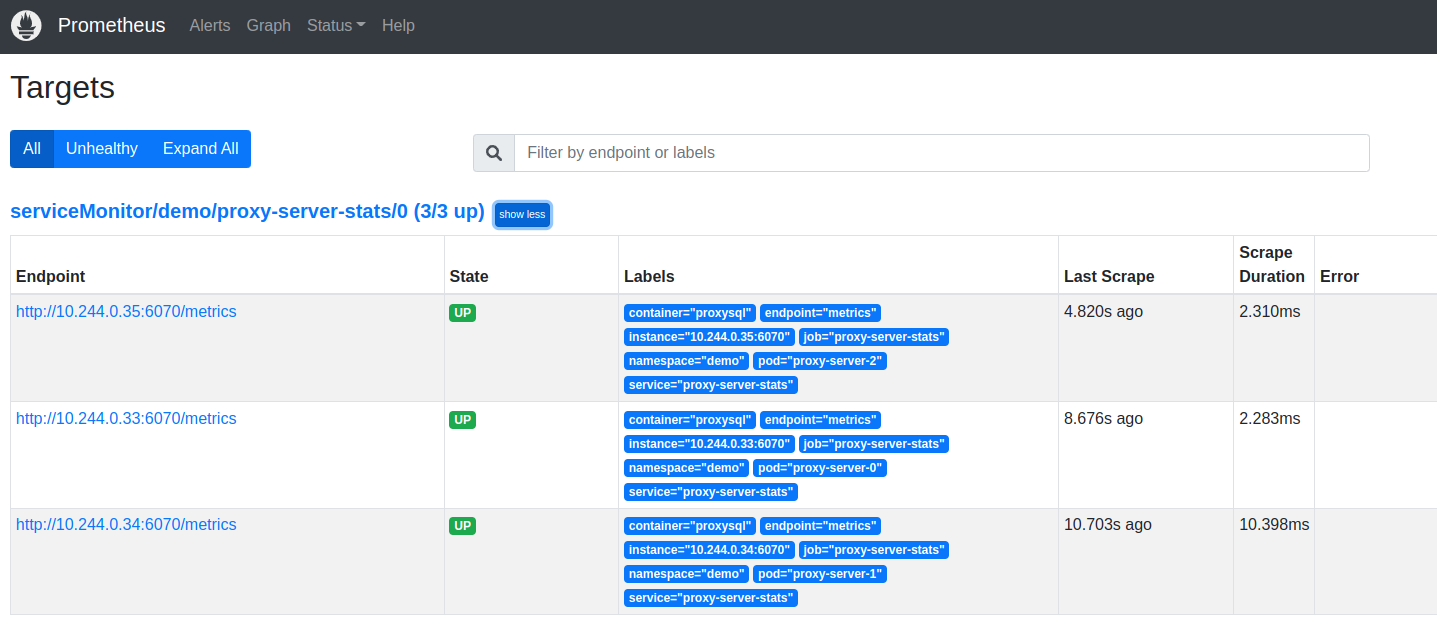This screenshot has height=635, width=1437.
Task: Open the 10.244.0.35:6070 metrics endpoint
Action: [x=126, y=312]
